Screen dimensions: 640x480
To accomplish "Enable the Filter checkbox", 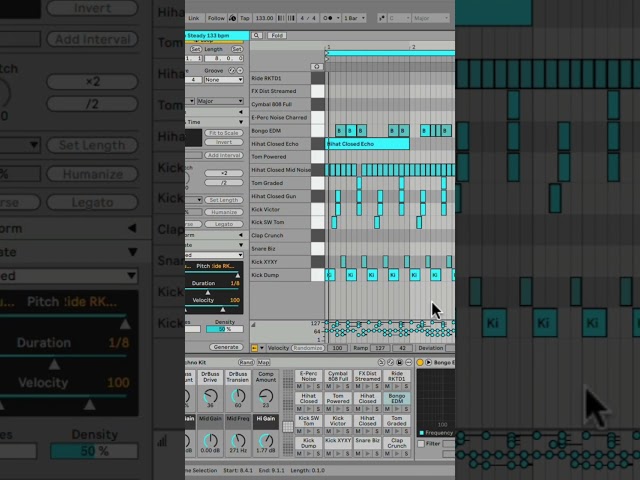I will pyautogui.click(x=421, y=444).
